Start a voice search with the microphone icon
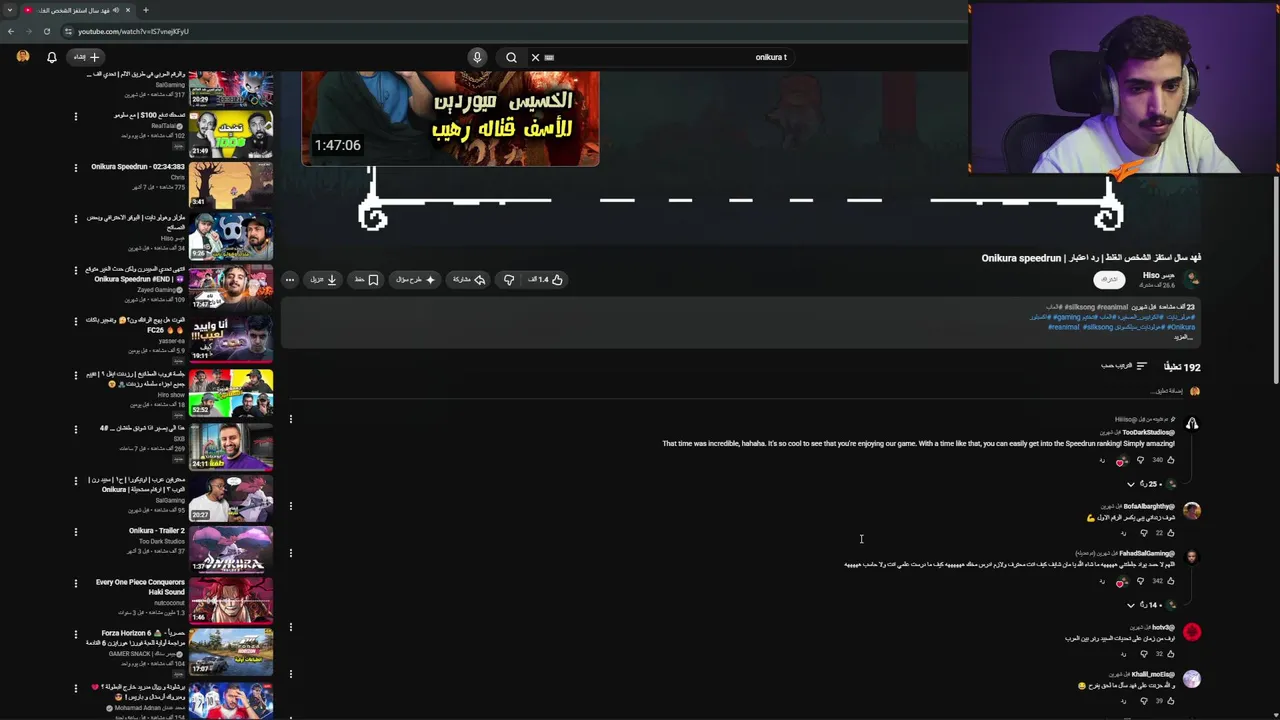 [477, 57]
